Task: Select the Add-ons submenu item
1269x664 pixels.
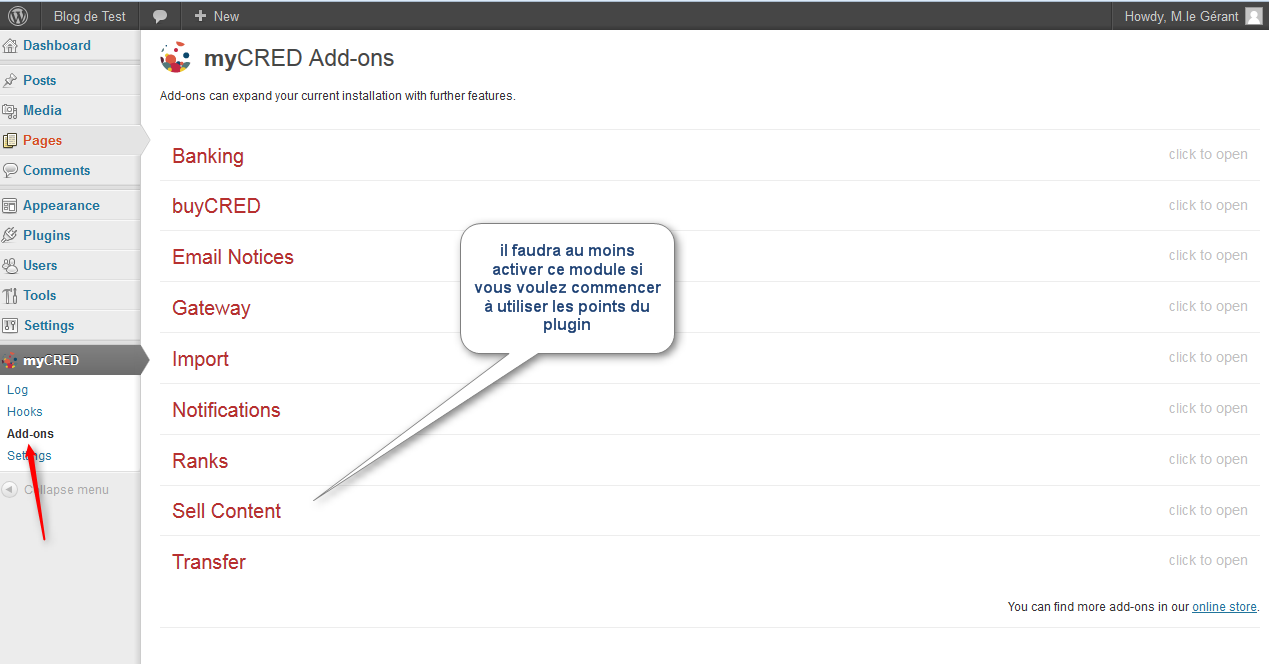Action: tap(30, 434)
